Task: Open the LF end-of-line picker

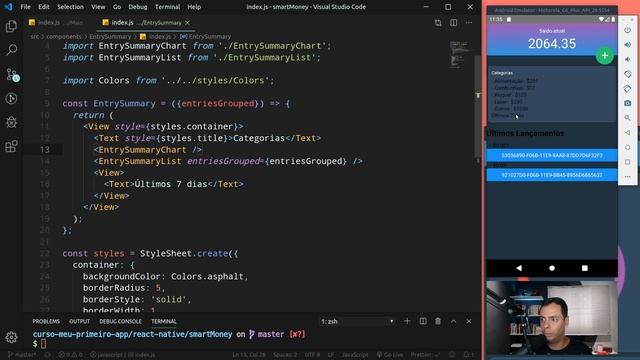Action: [331, 355]
